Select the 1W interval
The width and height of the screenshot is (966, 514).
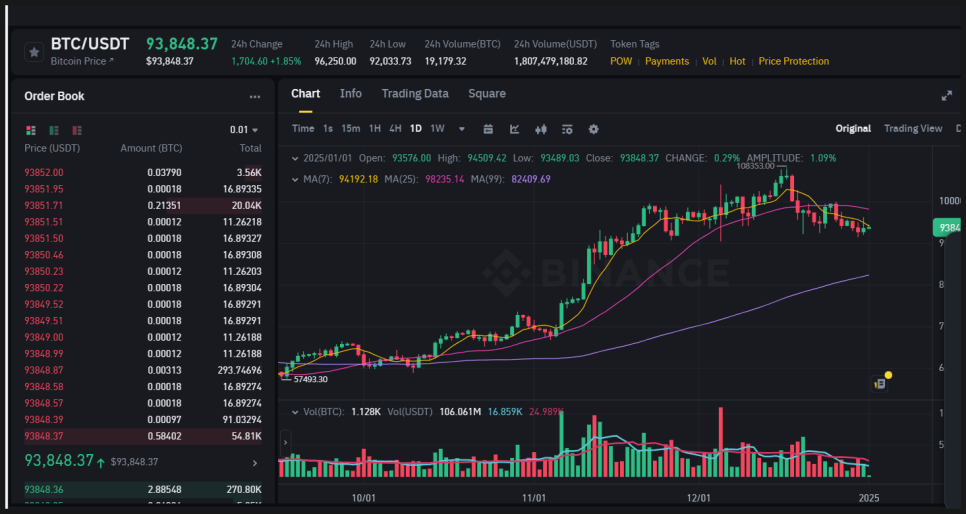tap(437, 128)
